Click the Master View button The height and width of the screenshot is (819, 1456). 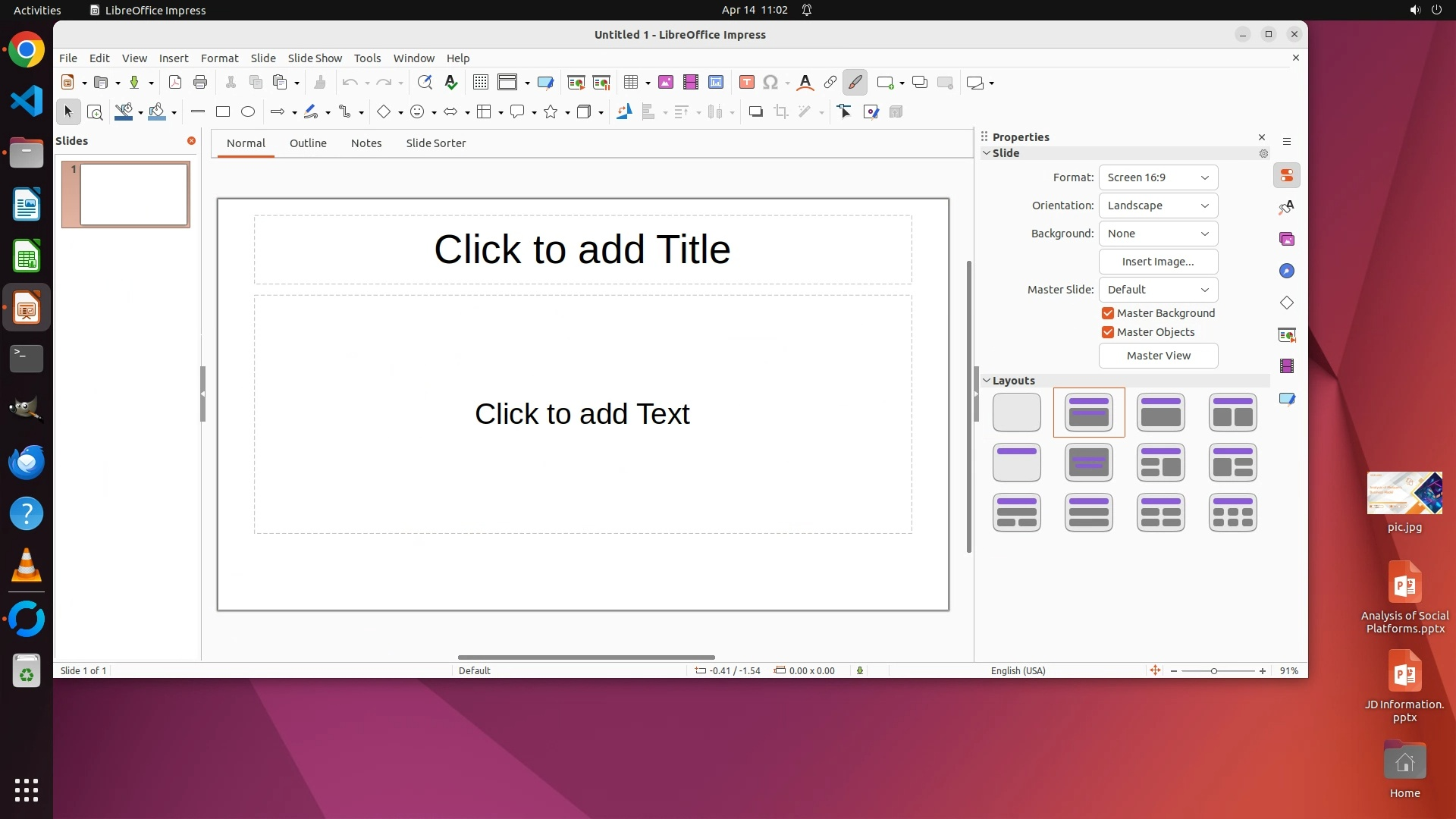click(1158, 356)
